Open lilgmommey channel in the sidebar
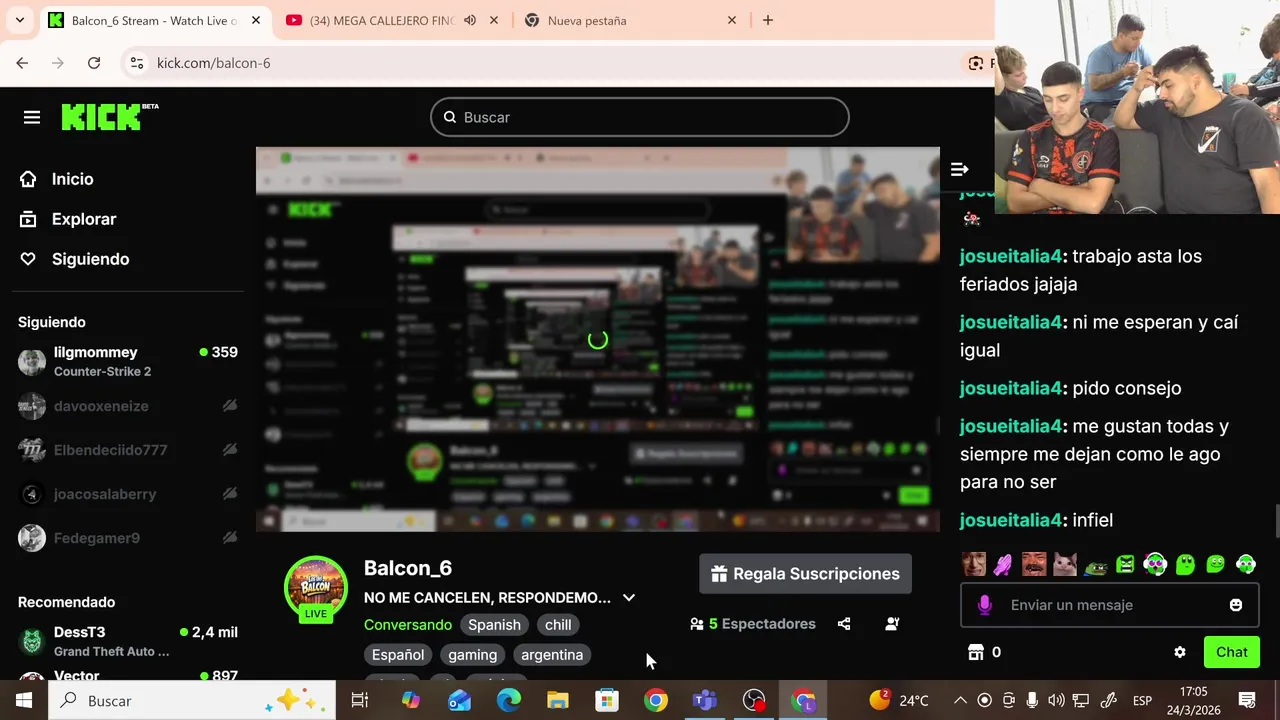Viewport: 1280px width, 720px height. pyautogui.click(x=128, y=361)
